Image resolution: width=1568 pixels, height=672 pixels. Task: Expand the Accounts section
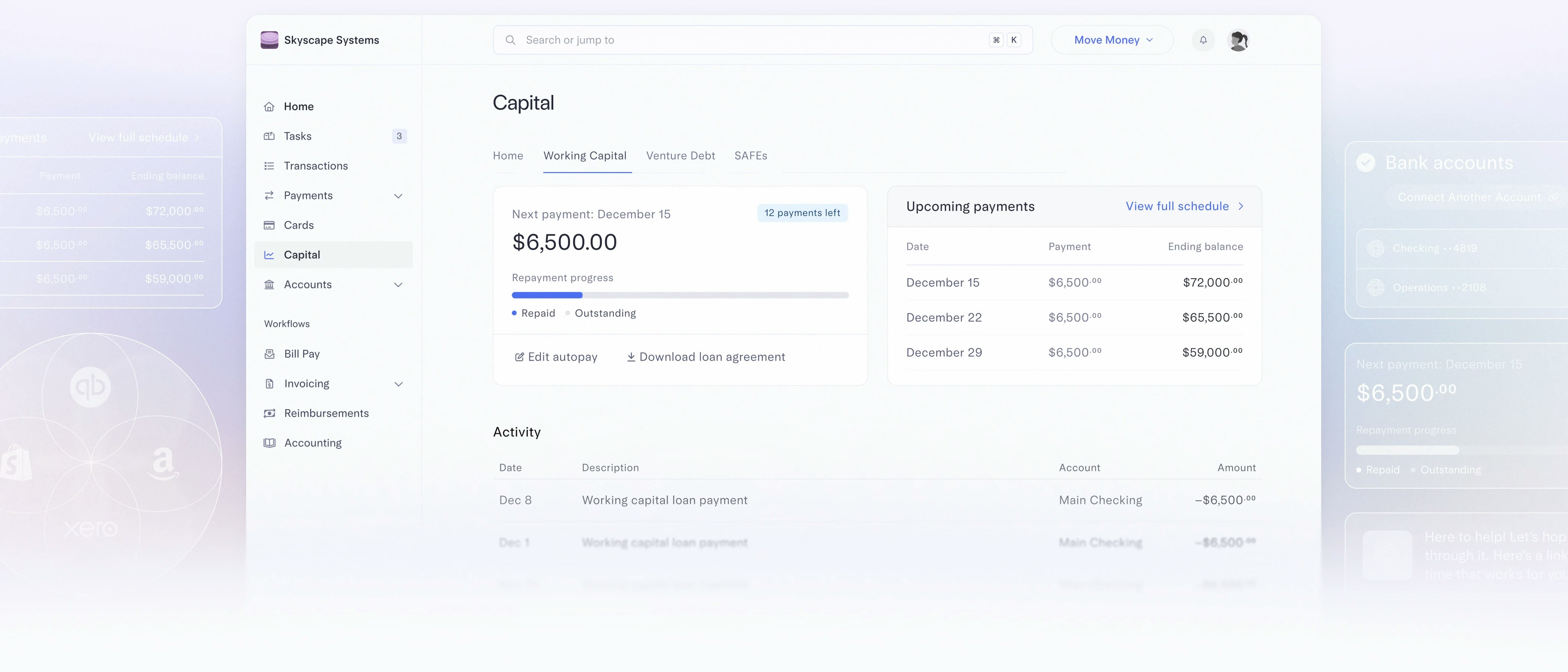coord(399,284)
